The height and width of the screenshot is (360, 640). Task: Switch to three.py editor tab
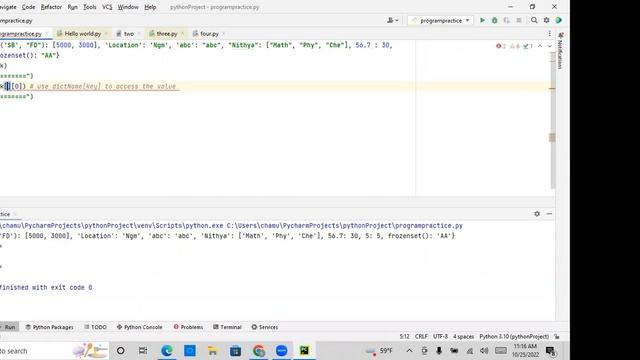tap(167, 33)
